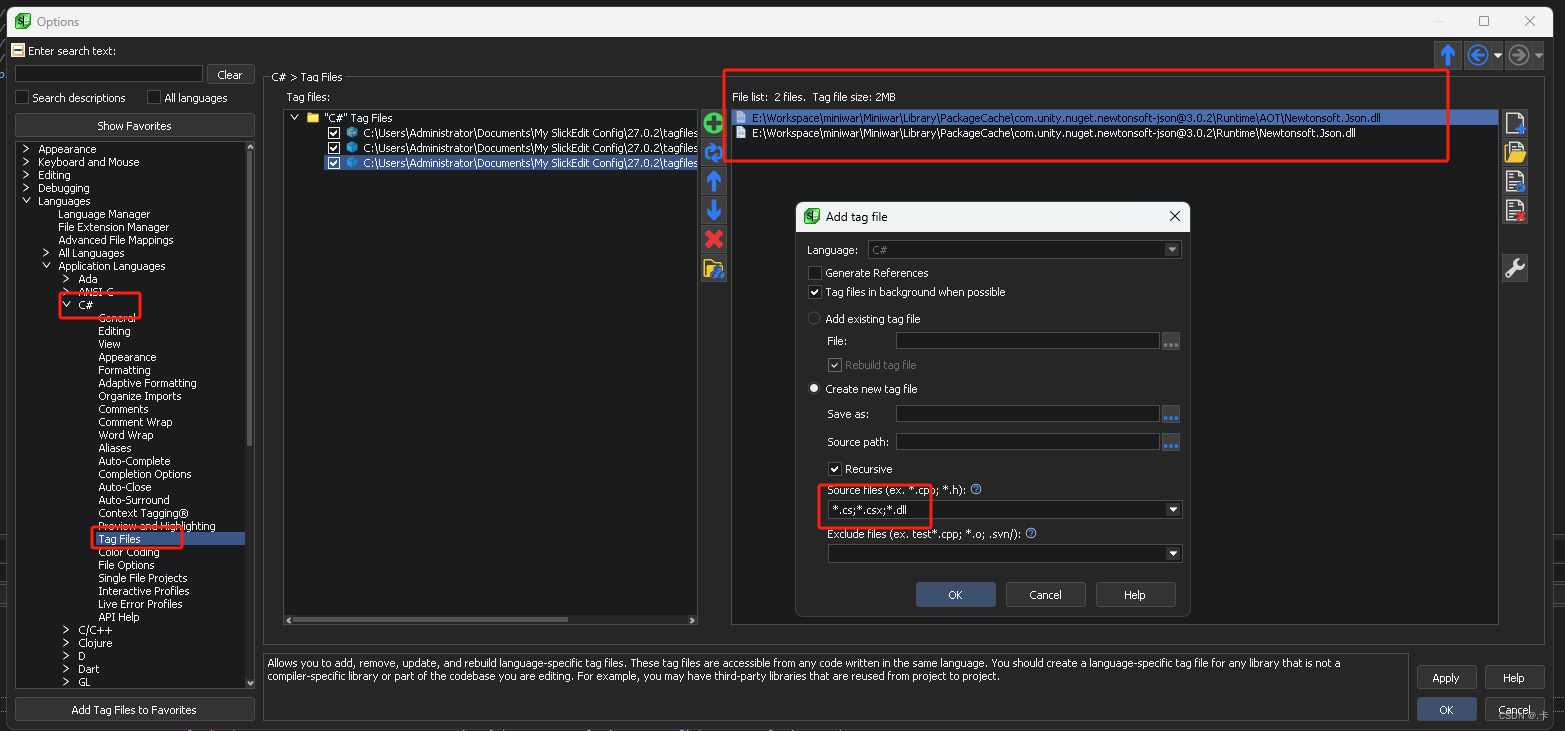Image resolution: width=1565 pixels, height=731 pixels.
Task: Select Color Coding in C# options
Action: coord(128,552)
